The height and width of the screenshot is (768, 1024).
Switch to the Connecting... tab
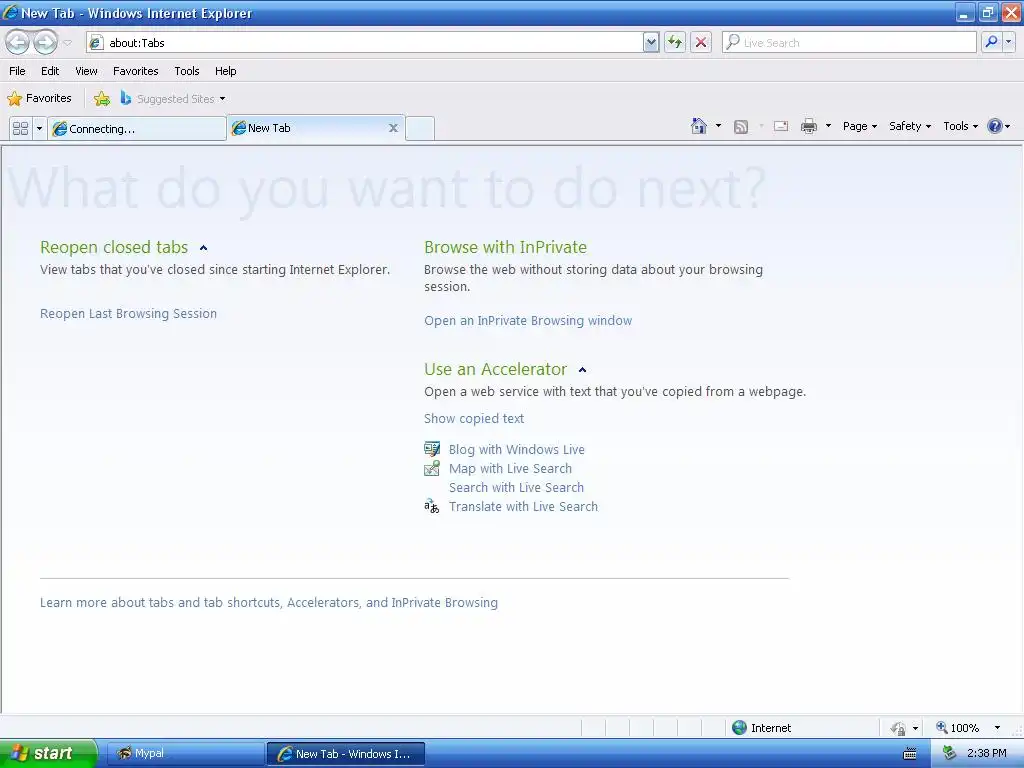136,129
